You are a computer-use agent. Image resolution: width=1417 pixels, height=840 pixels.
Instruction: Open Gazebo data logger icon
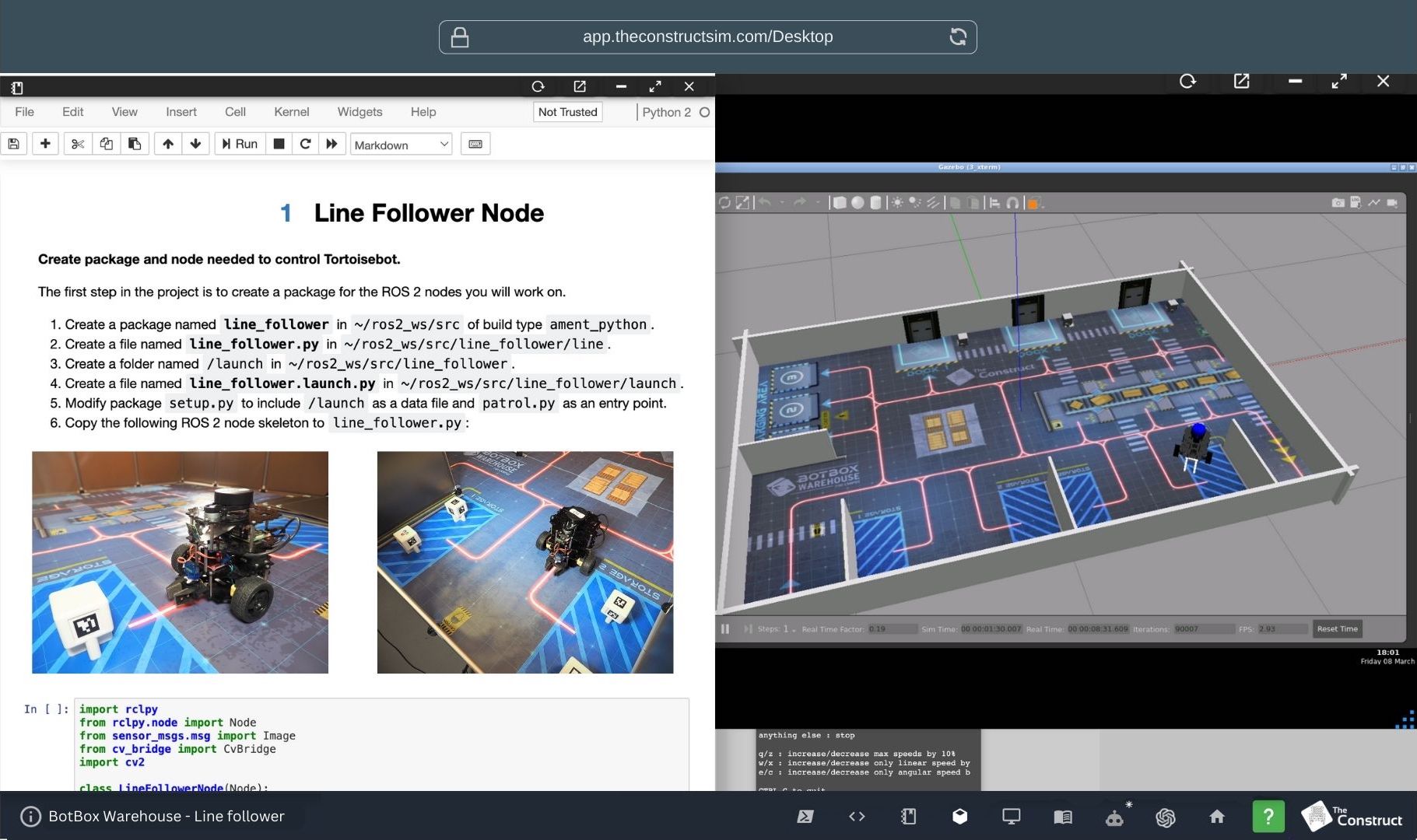[x=1356, y=202]
